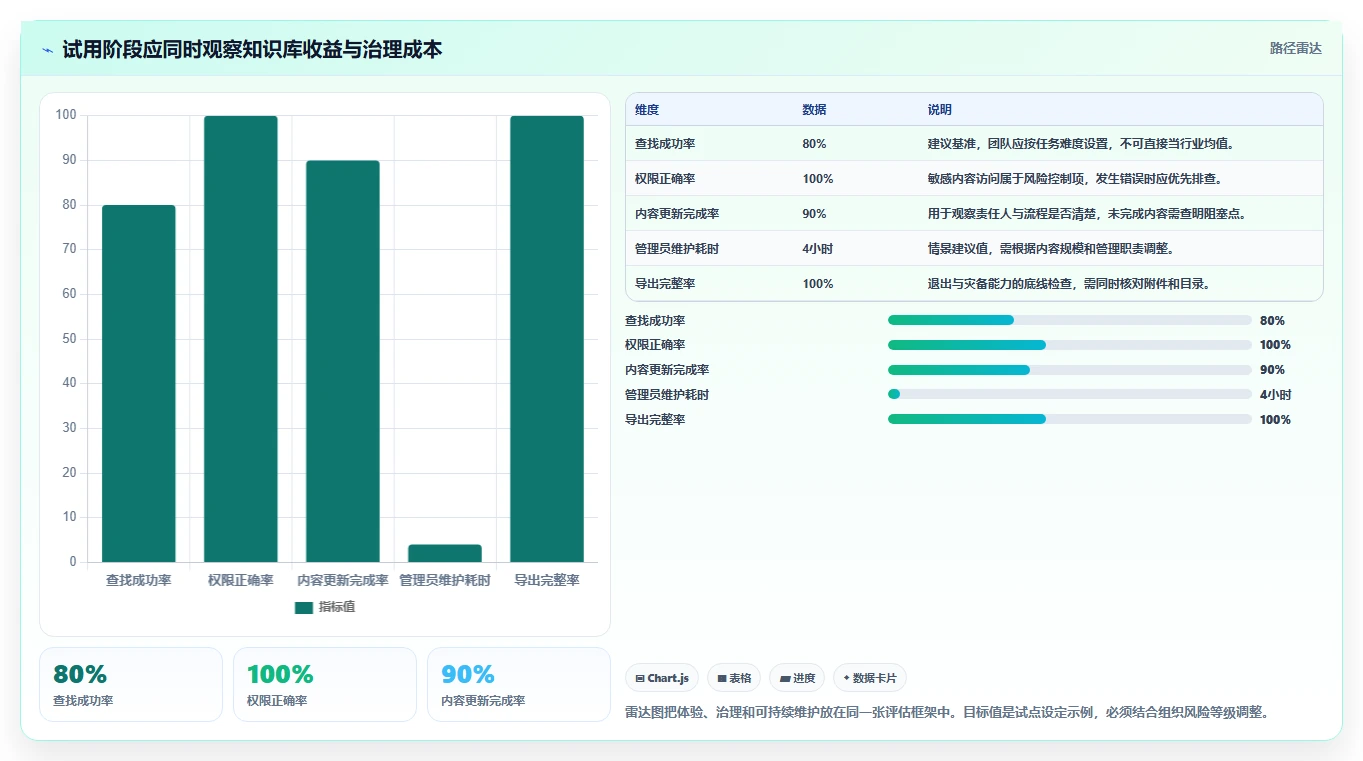Select the 数据卡片 tag chip
The width and height of the screenshot is (1363, 761).
tap(870, 678)
